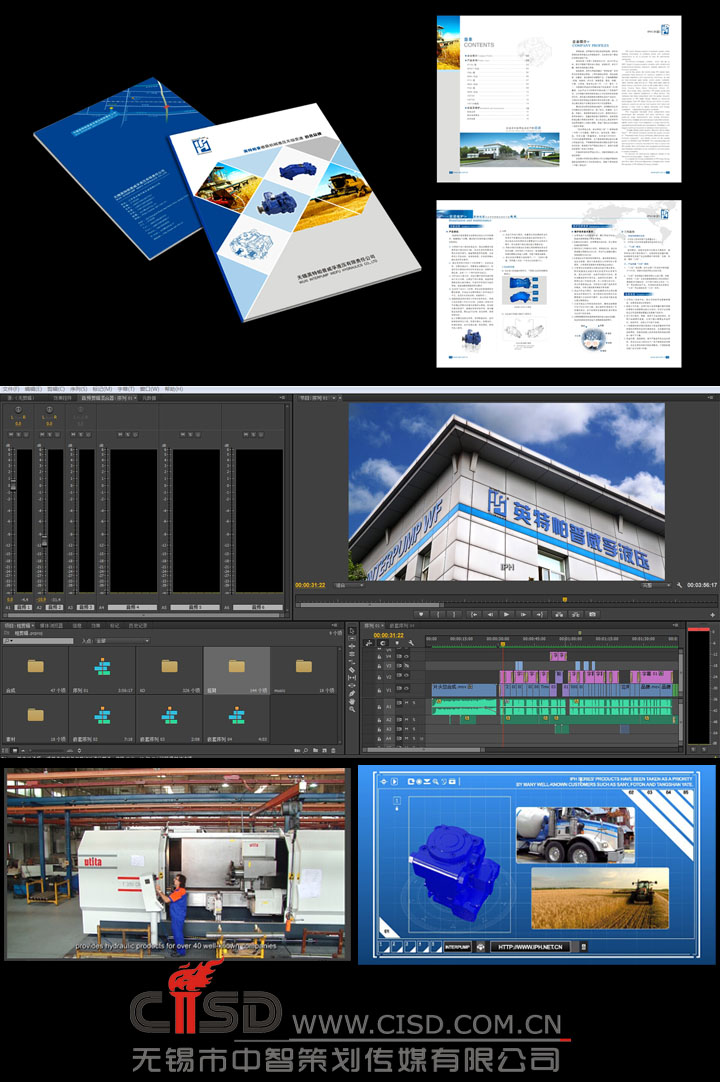Viewport: 720px width, 1082px height.
Task: Mute channel A1 in the audio clip mixer
Action: tap(11, 435)
